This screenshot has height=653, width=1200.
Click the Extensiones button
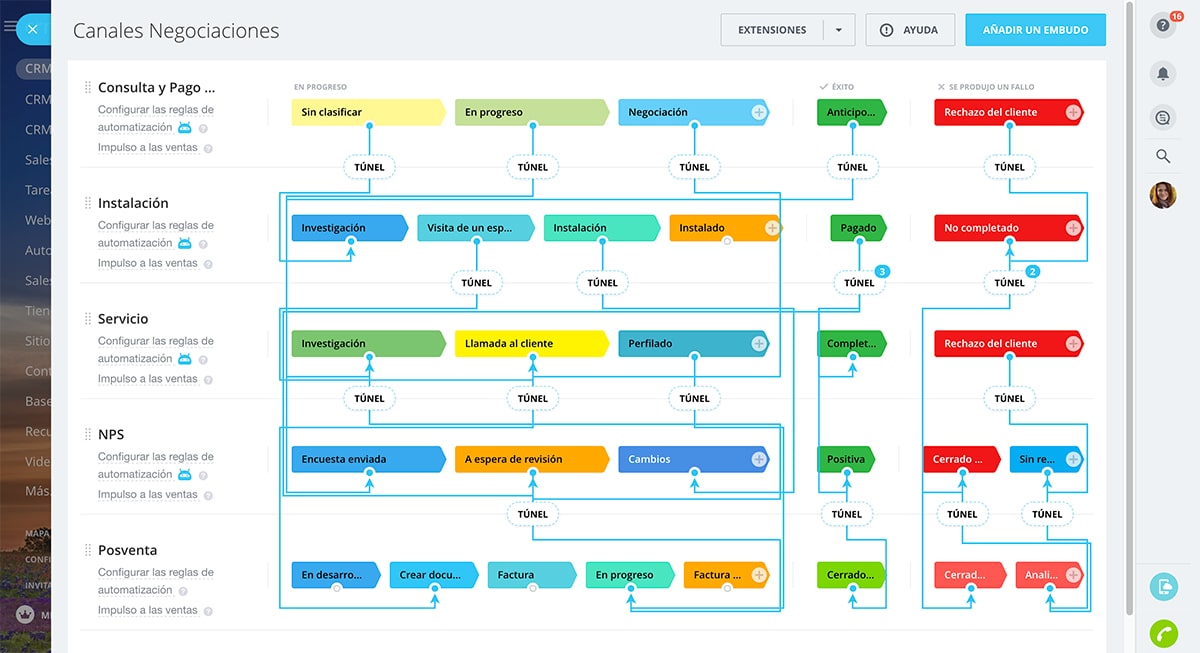tap(772, 30)
